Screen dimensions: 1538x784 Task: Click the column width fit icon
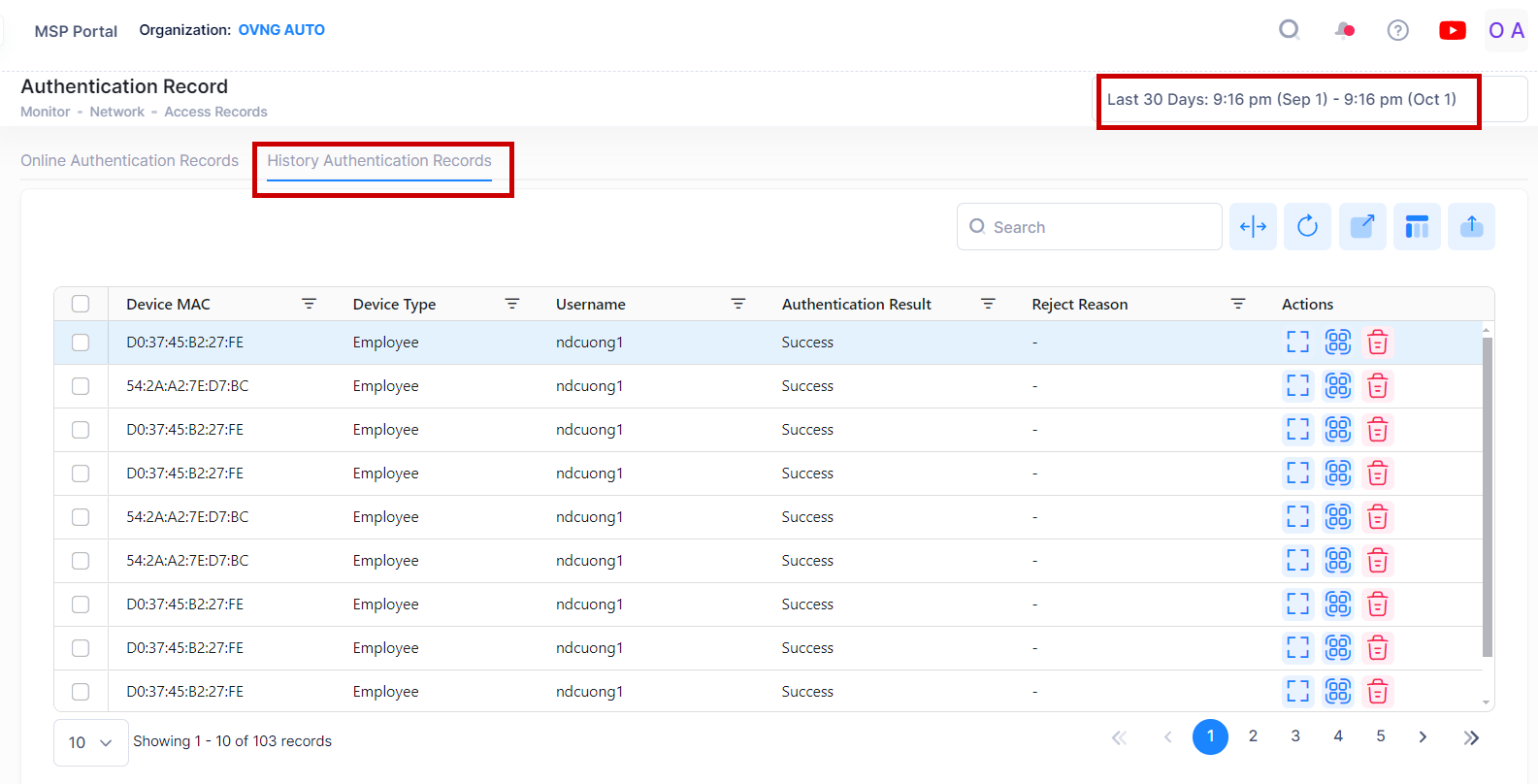coord(1253,227)
